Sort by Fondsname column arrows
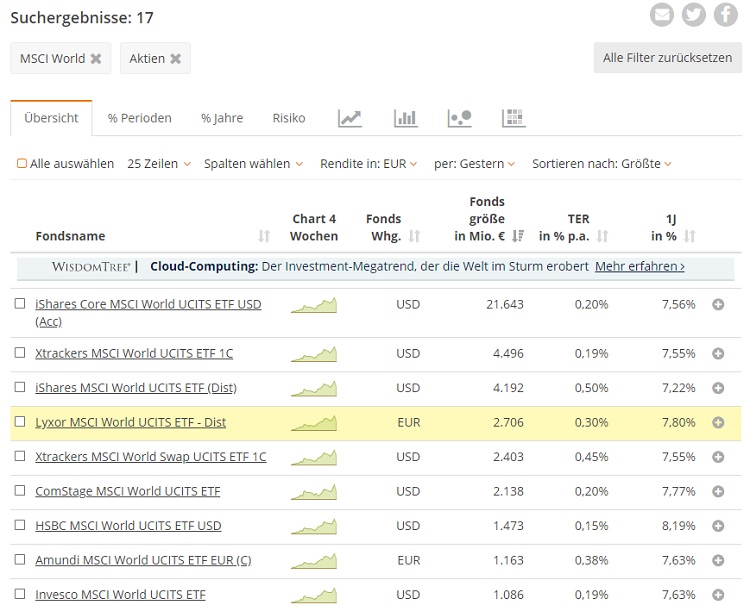 [x=264, y=236]
